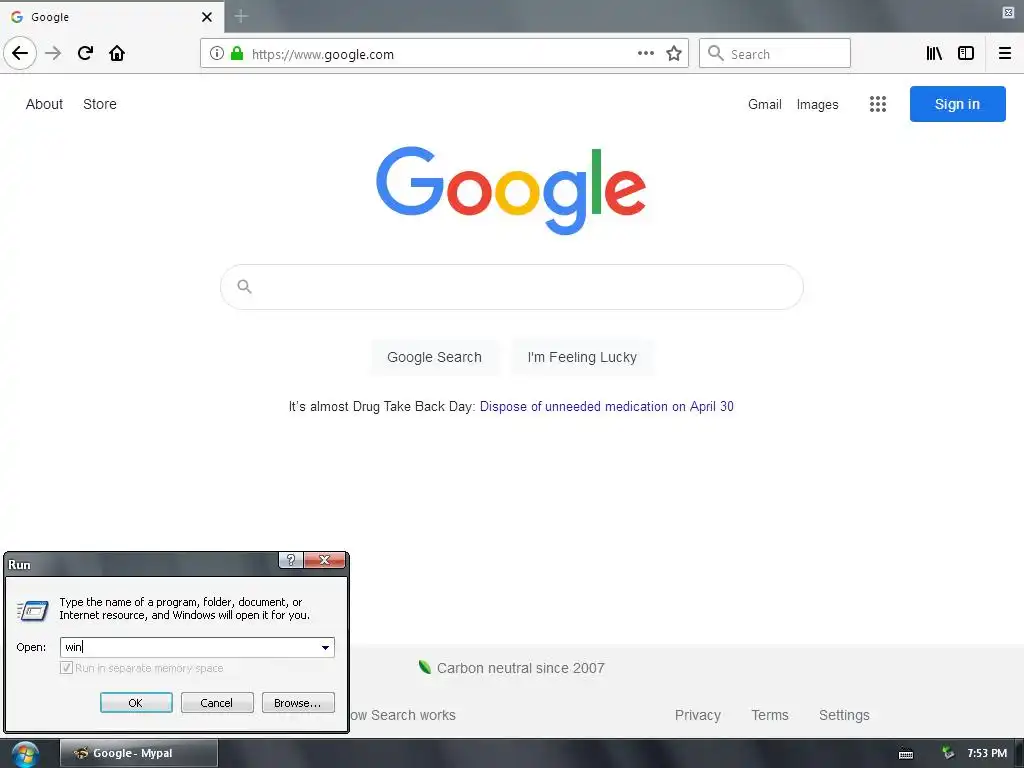Click OK in the Run dialog
1024x768 pixels.
click(136, 703)
